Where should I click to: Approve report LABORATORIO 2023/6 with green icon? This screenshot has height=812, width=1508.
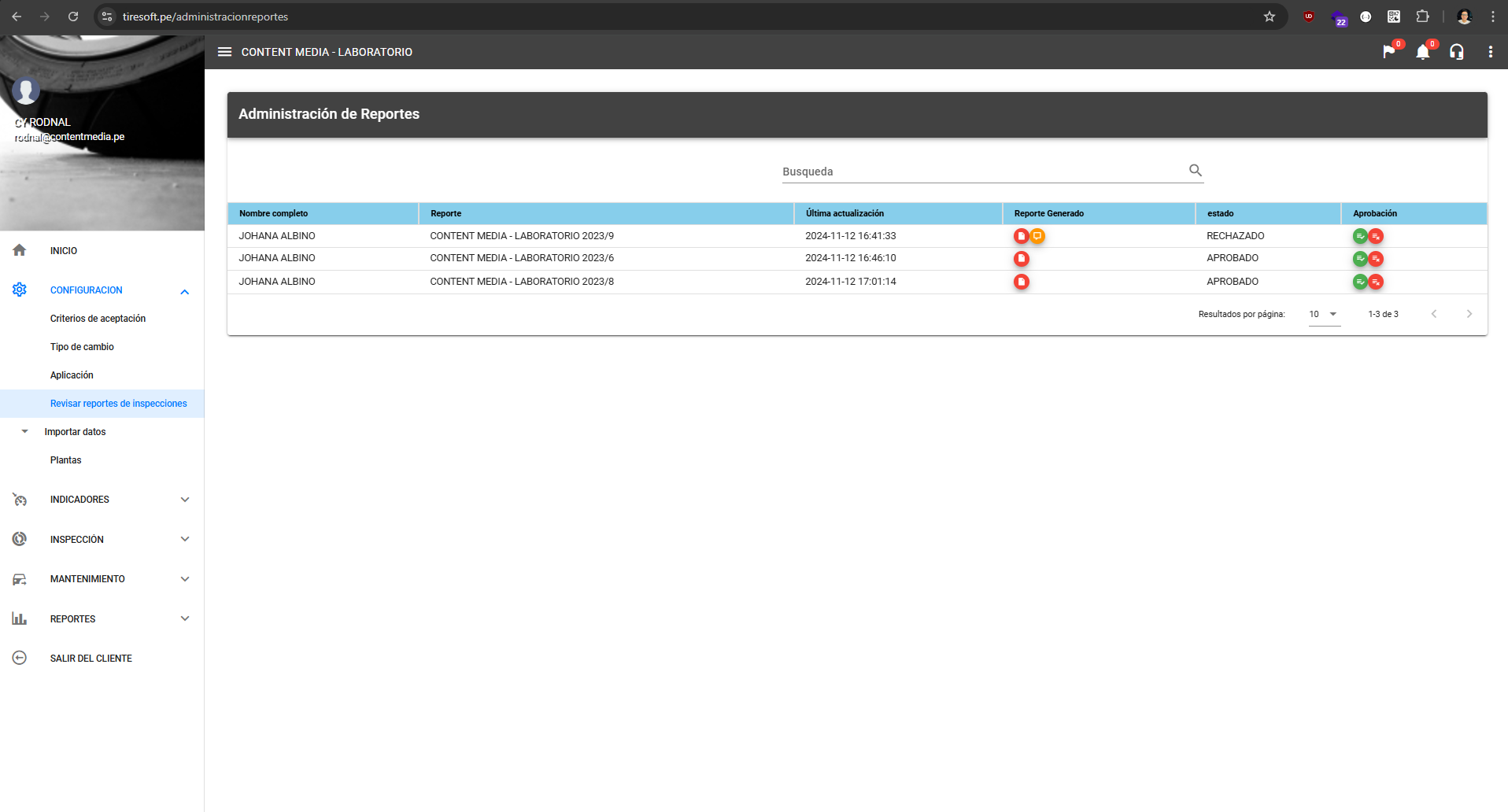point(1359,259)
